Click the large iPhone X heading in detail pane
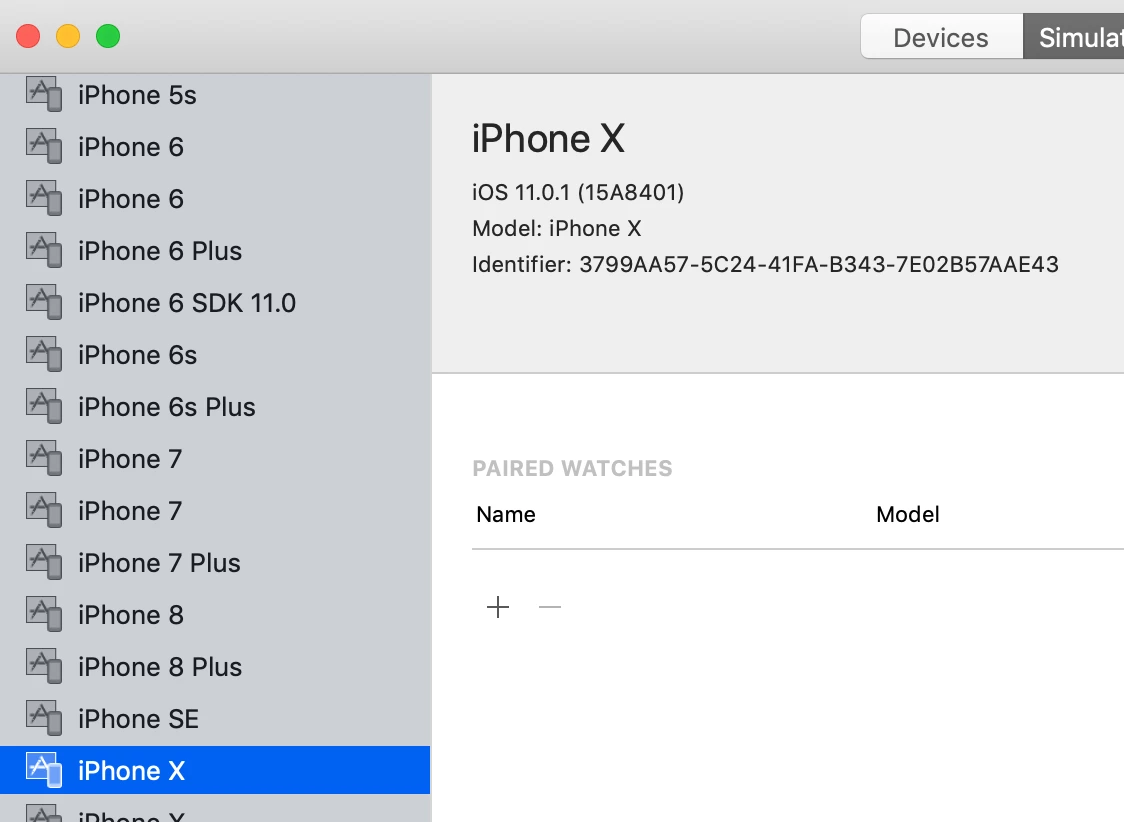This screenshot has width=1124, height=822. click(x=548, y=138)
